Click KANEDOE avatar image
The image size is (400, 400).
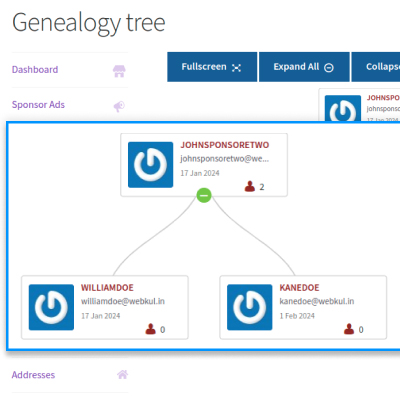pyautogui.click(x=250, y=307)
